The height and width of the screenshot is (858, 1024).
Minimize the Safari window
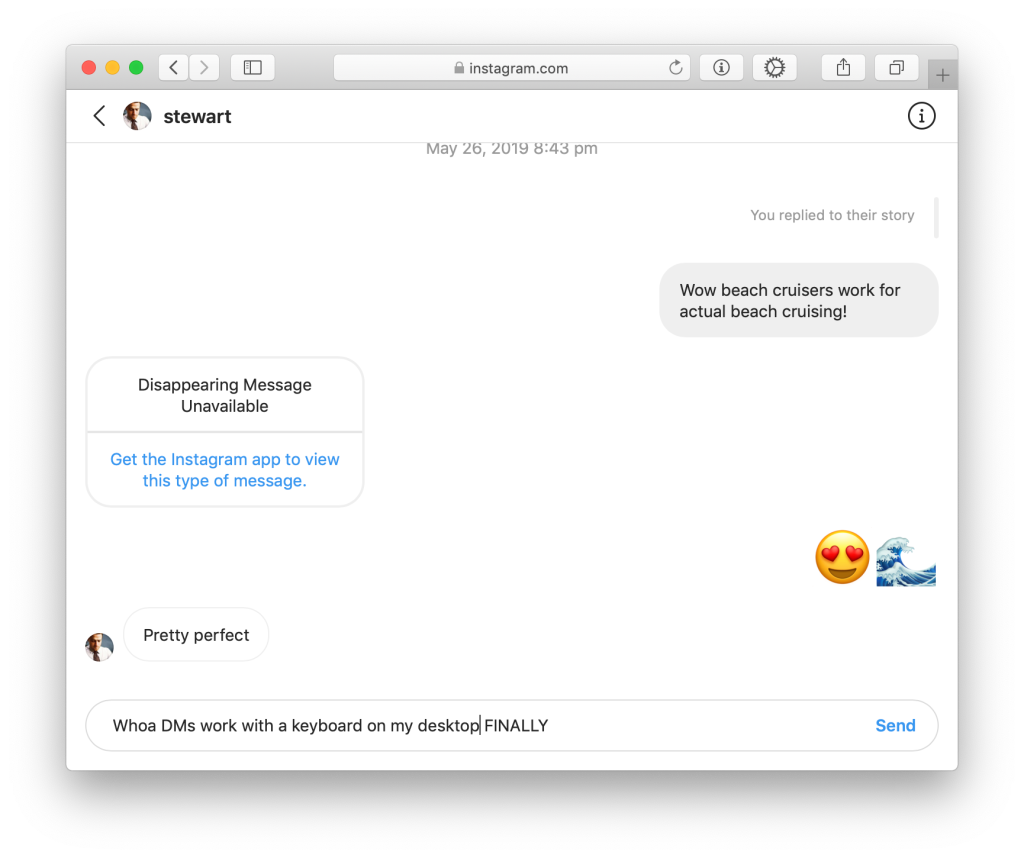click(x=112, y=67)
